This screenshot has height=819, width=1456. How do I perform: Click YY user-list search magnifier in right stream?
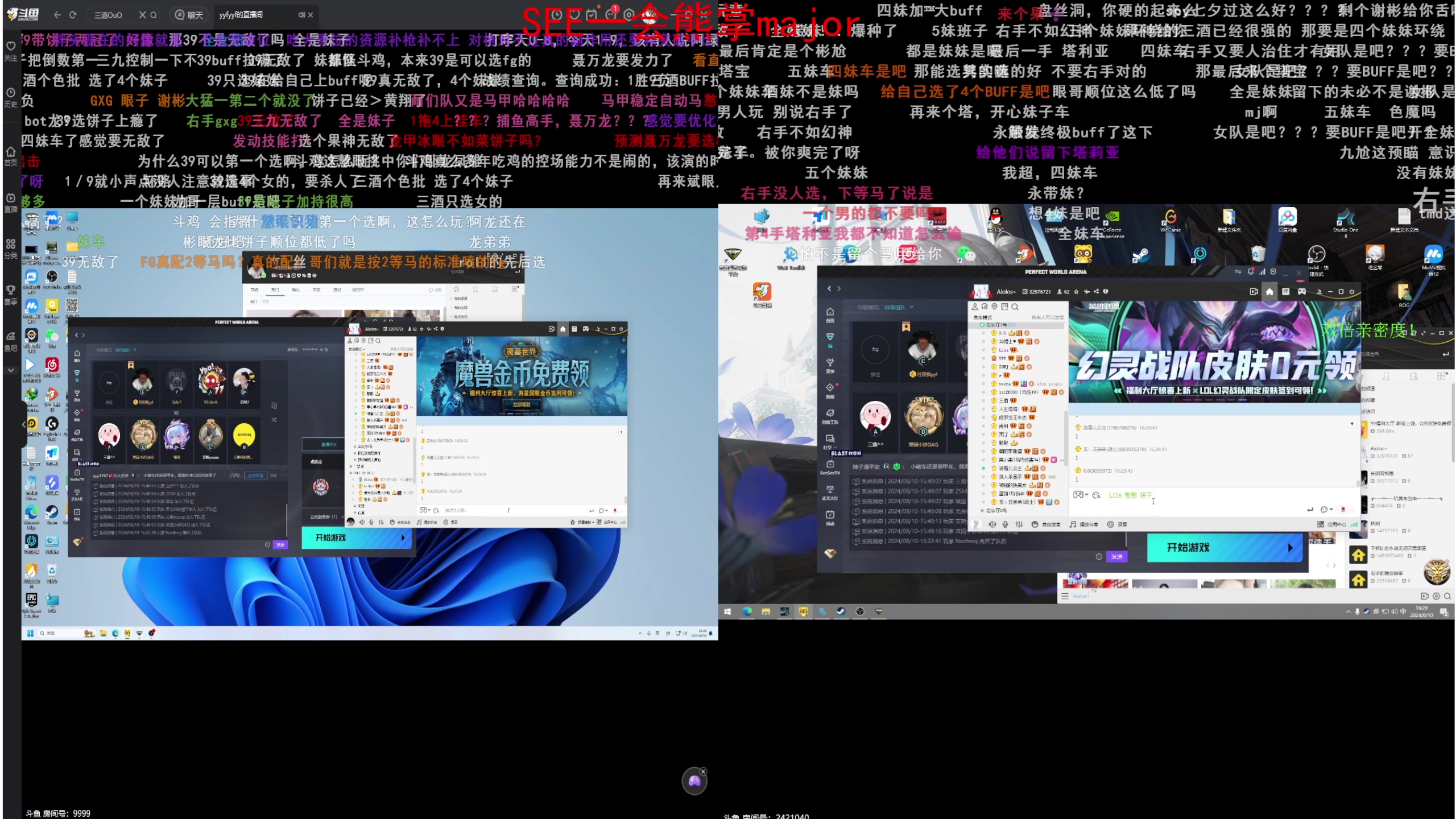(x=1015, y=307)
